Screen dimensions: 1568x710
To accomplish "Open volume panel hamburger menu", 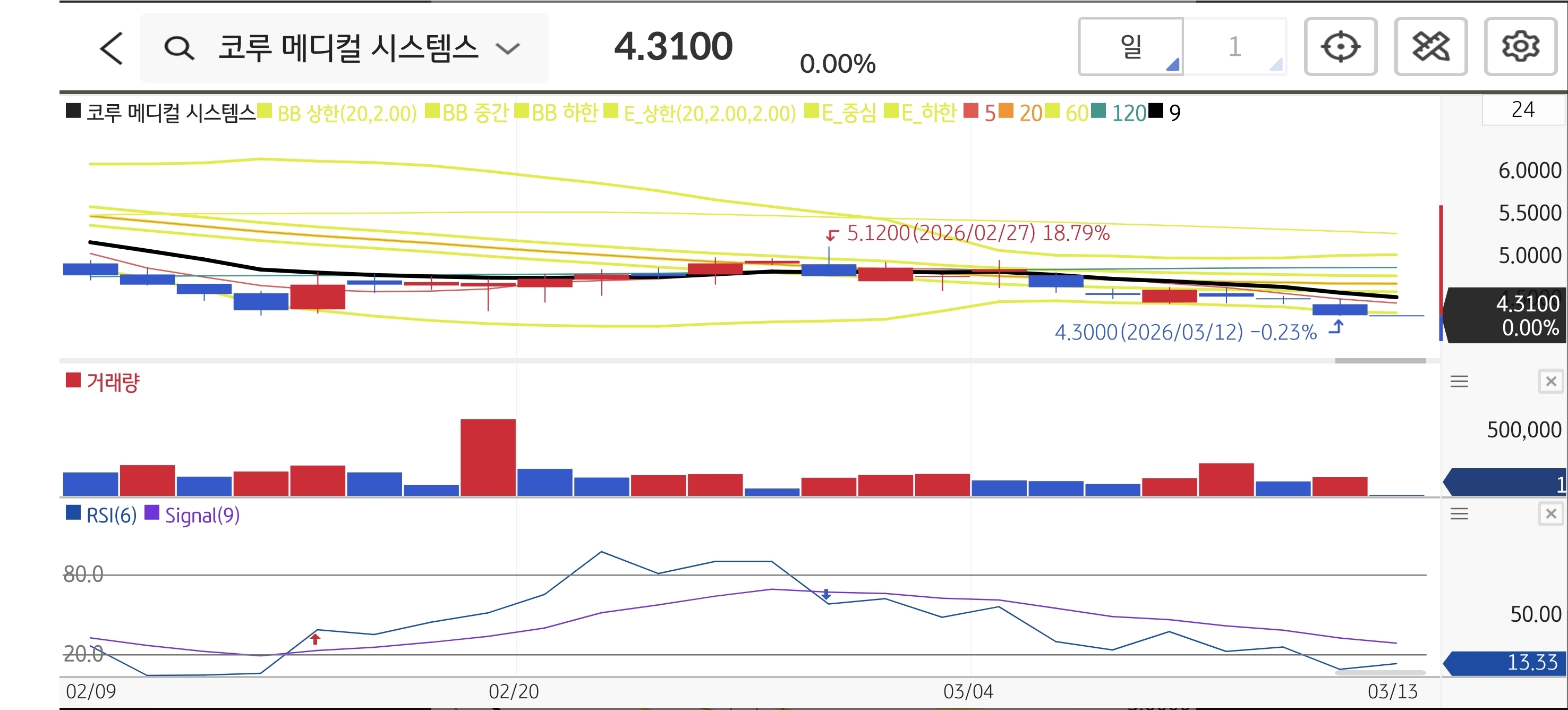I will [1459, 382].
